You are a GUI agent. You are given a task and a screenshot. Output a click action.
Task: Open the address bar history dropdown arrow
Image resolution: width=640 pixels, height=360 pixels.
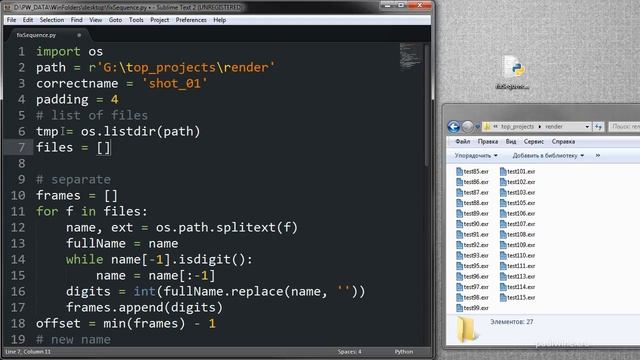(x=587, y=127)
